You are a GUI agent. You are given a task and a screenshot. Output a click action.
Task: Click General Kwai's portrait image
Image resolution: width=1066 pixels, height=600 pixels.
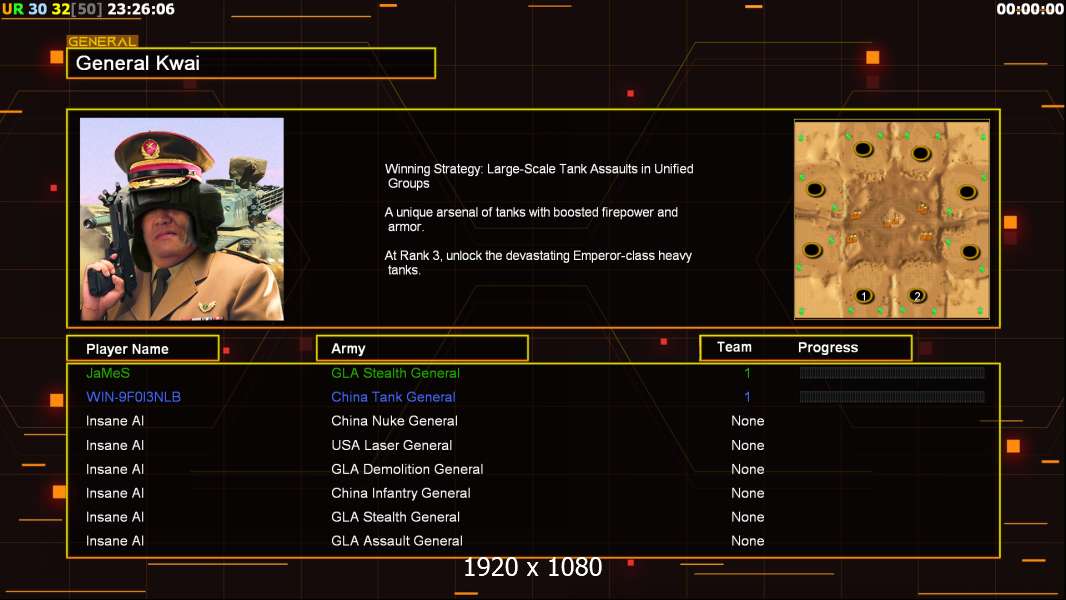click(182, 219)
